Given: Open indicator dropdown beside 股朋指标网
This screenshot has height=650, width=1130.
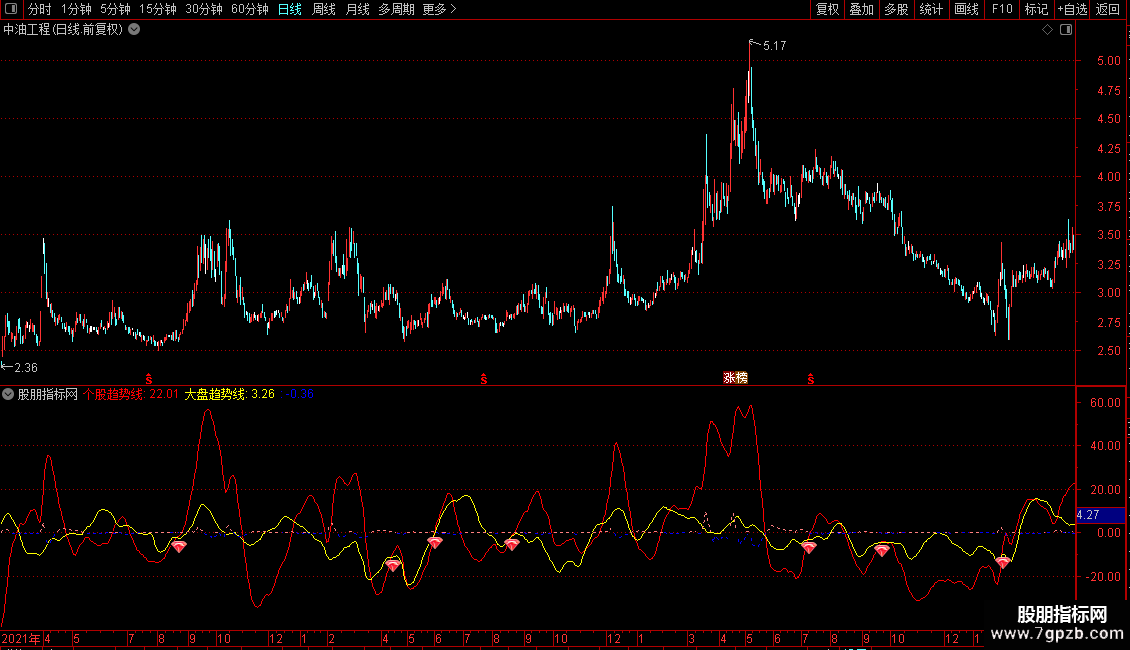Looking at the screenshot, I should 8,394.
